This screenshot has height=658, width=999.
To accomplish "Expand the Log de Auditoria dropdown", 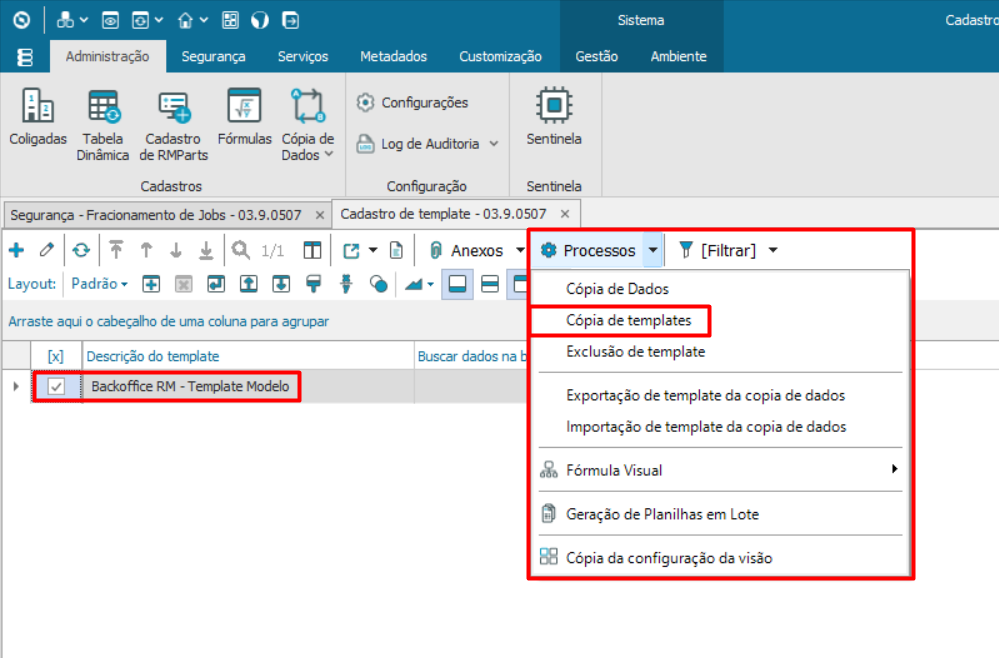I will coord(493,144).
